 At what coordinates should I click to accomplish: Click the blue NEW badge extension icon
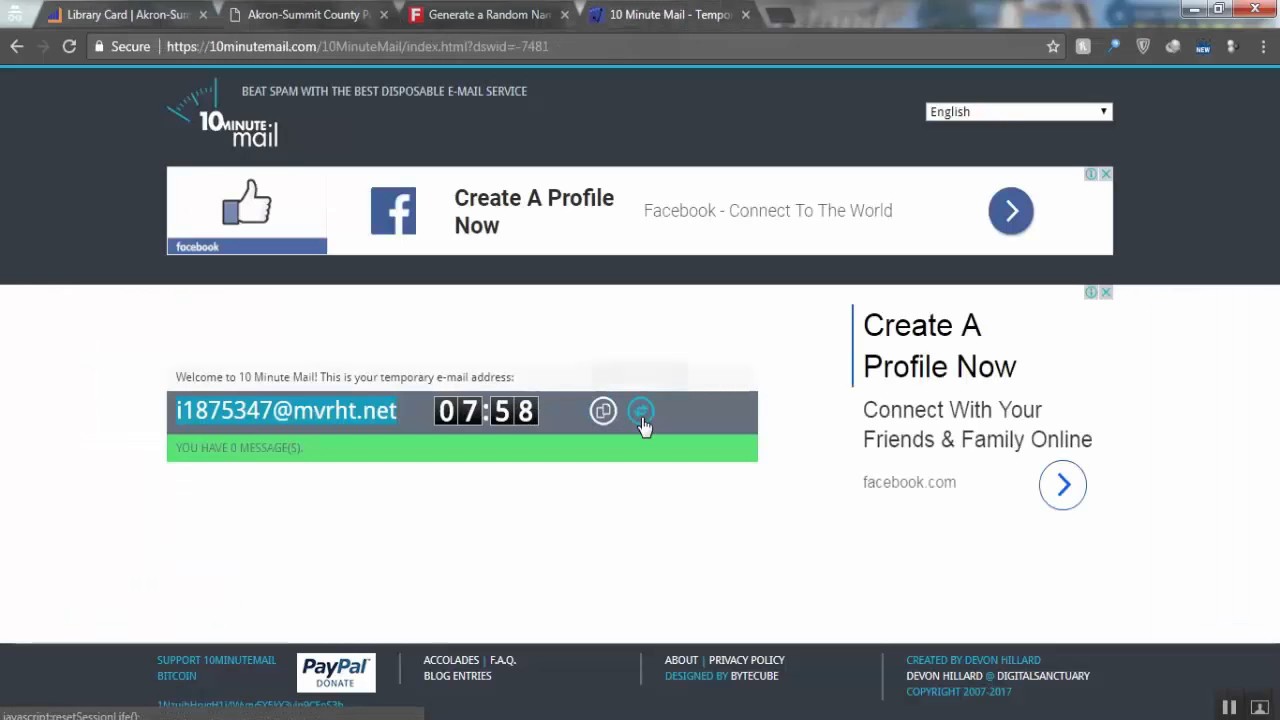pos(1203,46)
